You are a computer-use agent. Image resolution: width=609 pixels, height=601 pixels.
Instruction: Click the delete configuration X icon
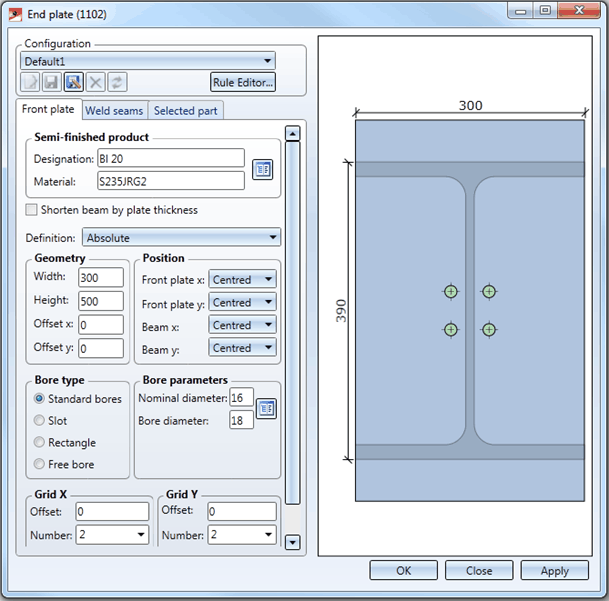tap(95, 82)
